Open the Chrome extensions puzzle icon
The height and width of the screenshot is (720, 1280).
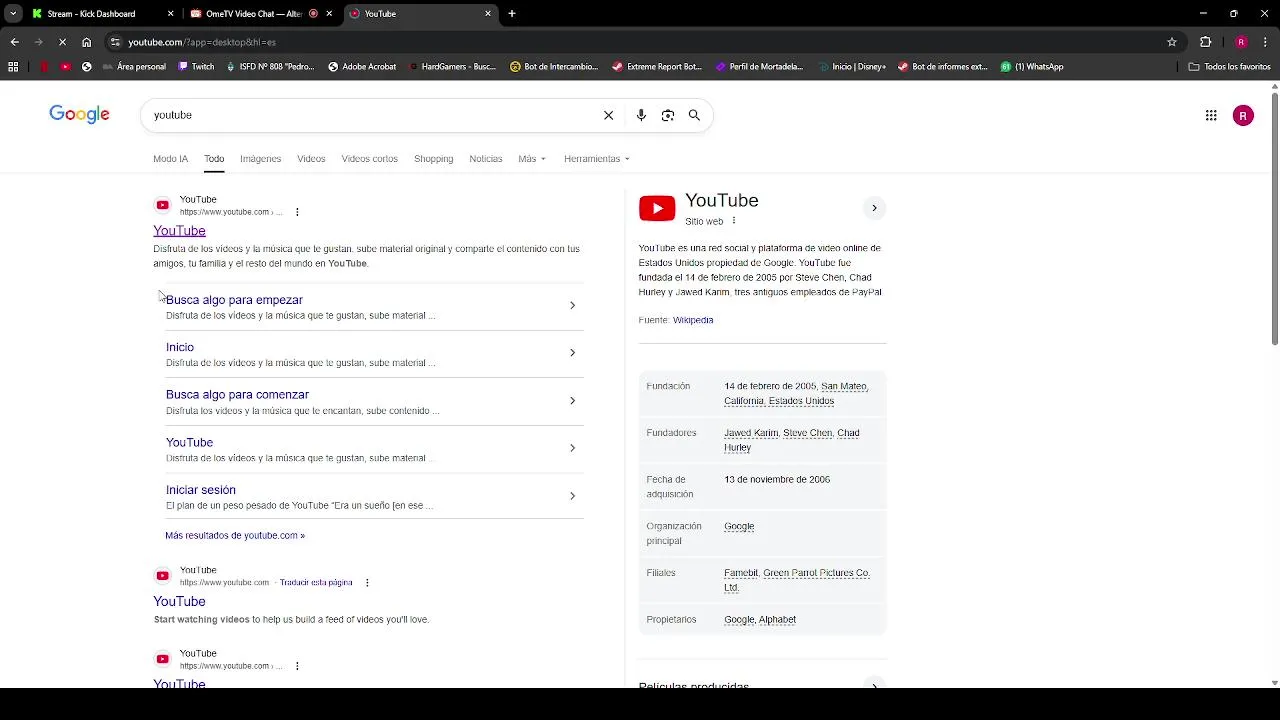pyautogui.click(x=1205, y=42)
